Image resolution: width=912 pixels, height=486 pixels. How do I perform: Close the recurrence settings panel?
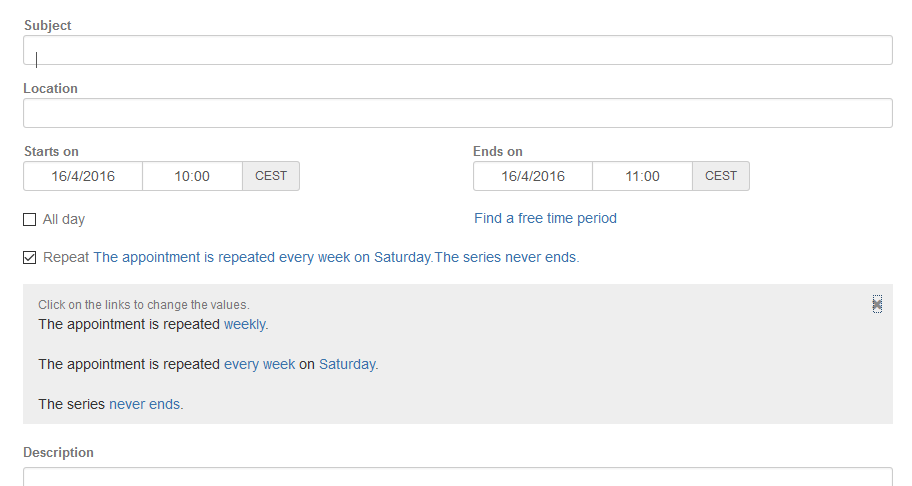877,304
